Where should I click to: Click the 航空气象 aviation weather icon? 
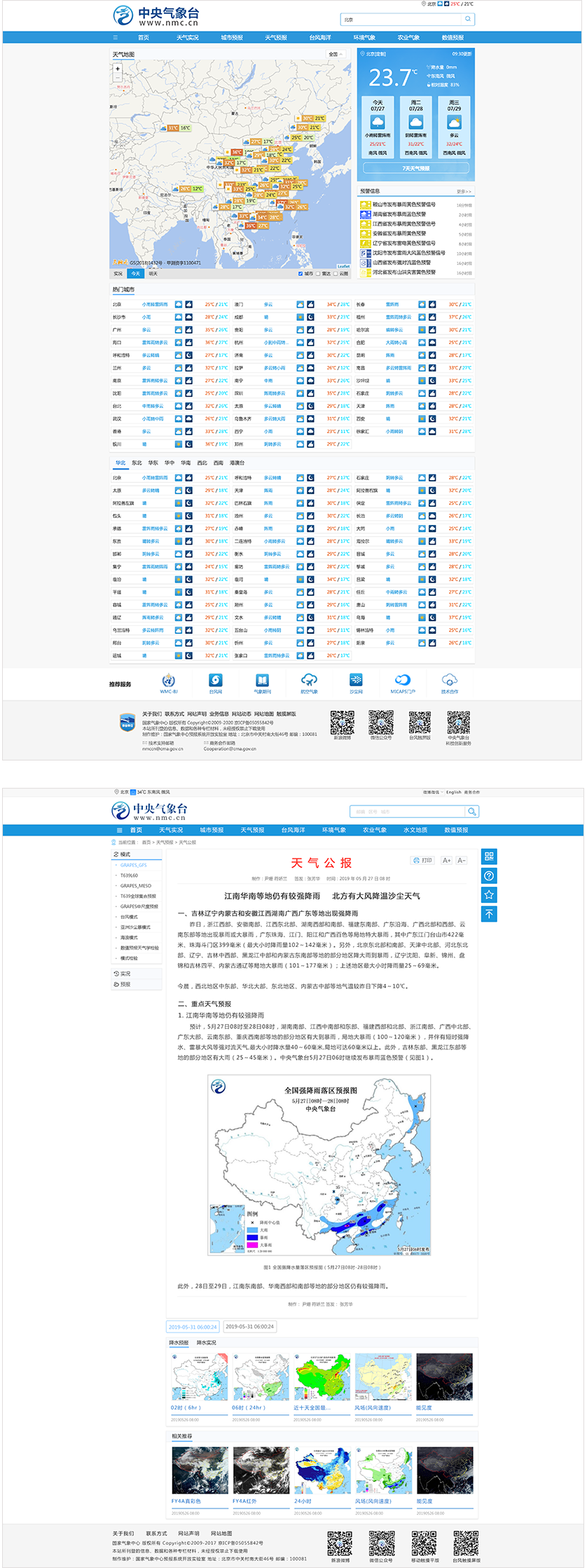pos(309,681)
